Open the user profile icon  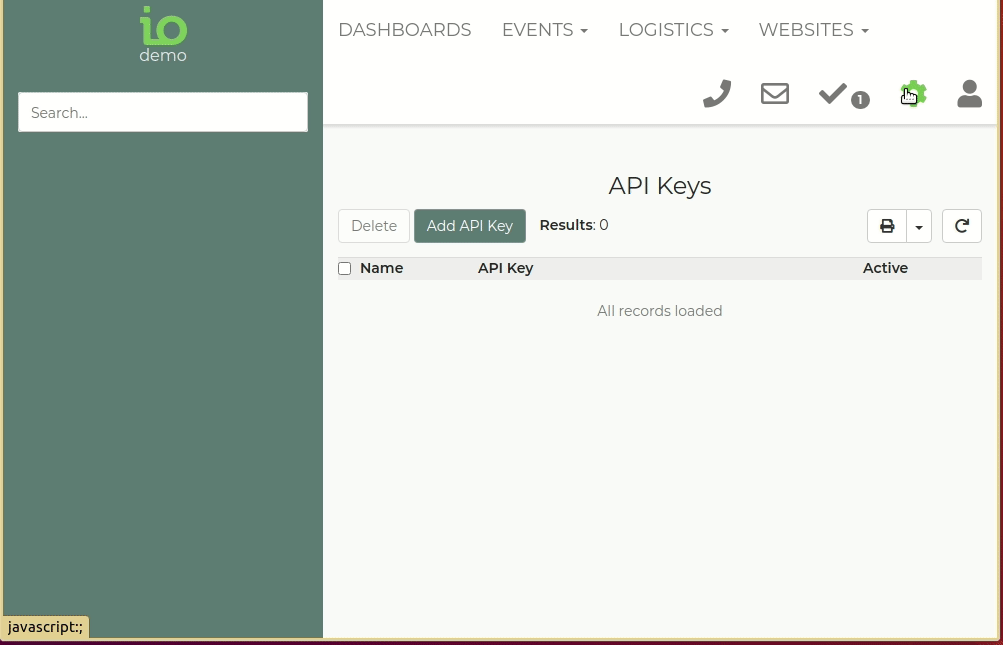[968, 93]
